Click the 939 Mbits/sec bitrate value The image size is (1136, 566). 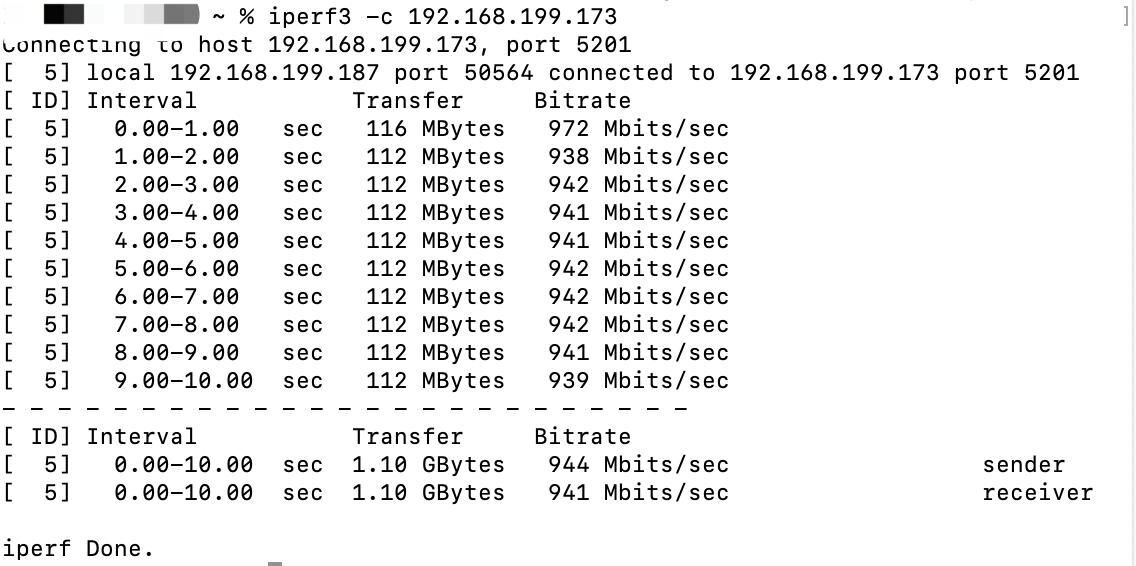coord(638,380)
